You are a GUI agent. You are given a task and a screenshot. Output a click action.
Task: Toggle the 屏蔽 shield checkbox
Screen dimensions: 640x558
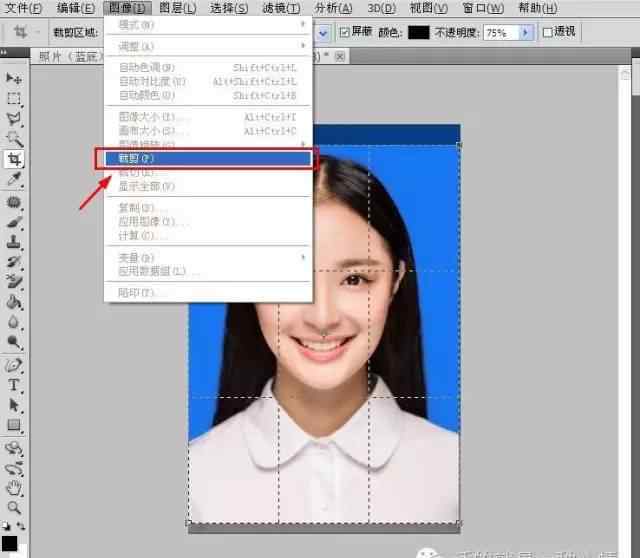[x=344, y=32]
